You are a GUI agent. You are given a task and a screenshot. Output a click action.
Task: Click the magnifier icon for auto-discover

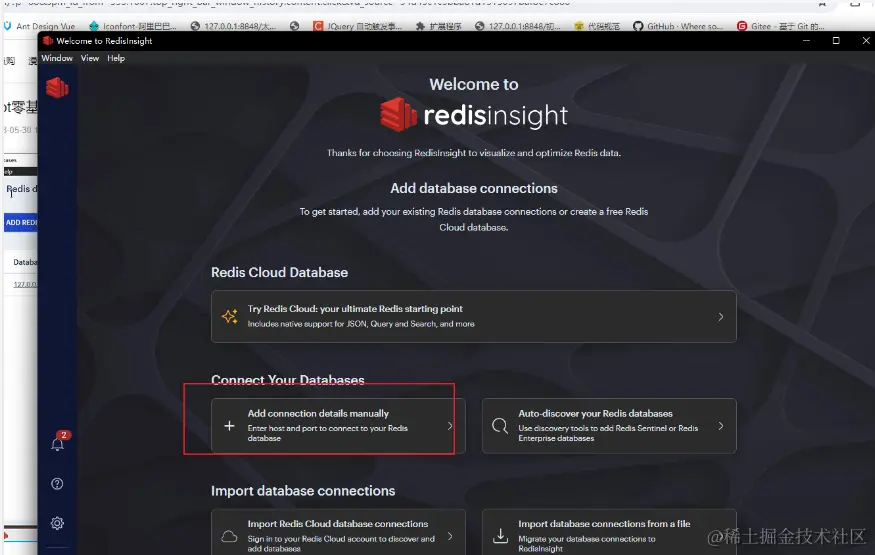(500, 426)
